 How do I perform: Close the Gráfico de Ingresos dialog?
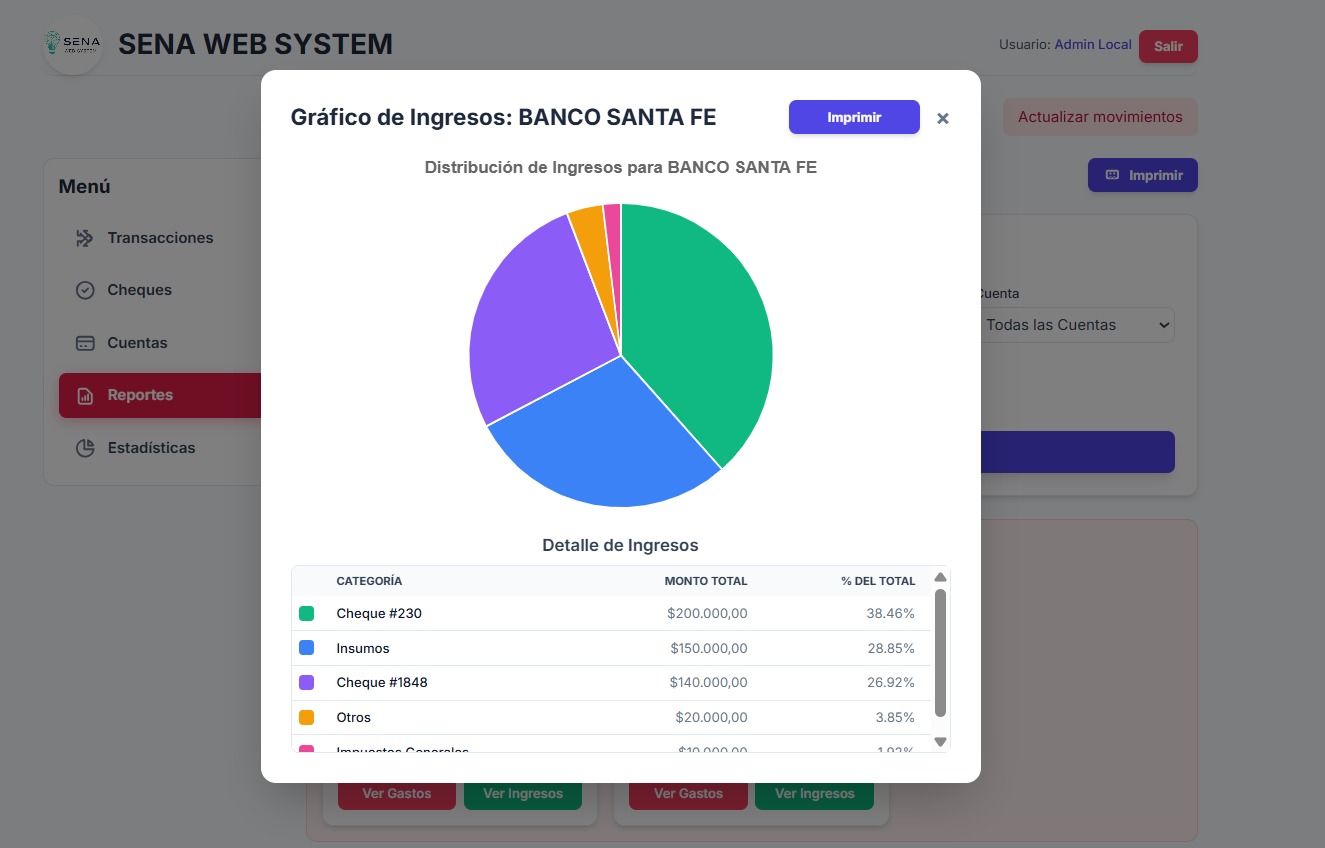point(942,118)
